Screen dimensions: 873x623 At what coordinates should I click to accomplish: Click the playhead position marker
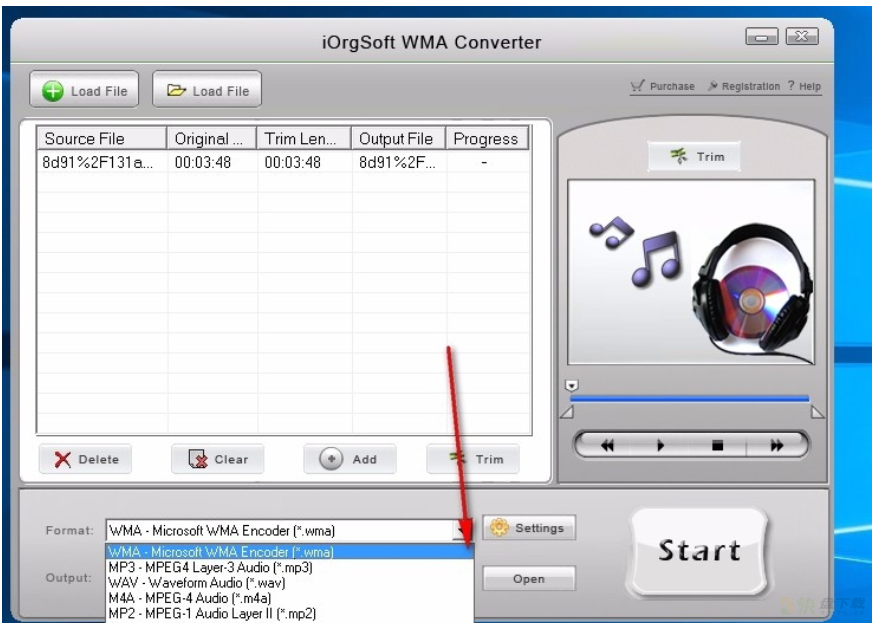pyautogui.click(x=572, y=385)
